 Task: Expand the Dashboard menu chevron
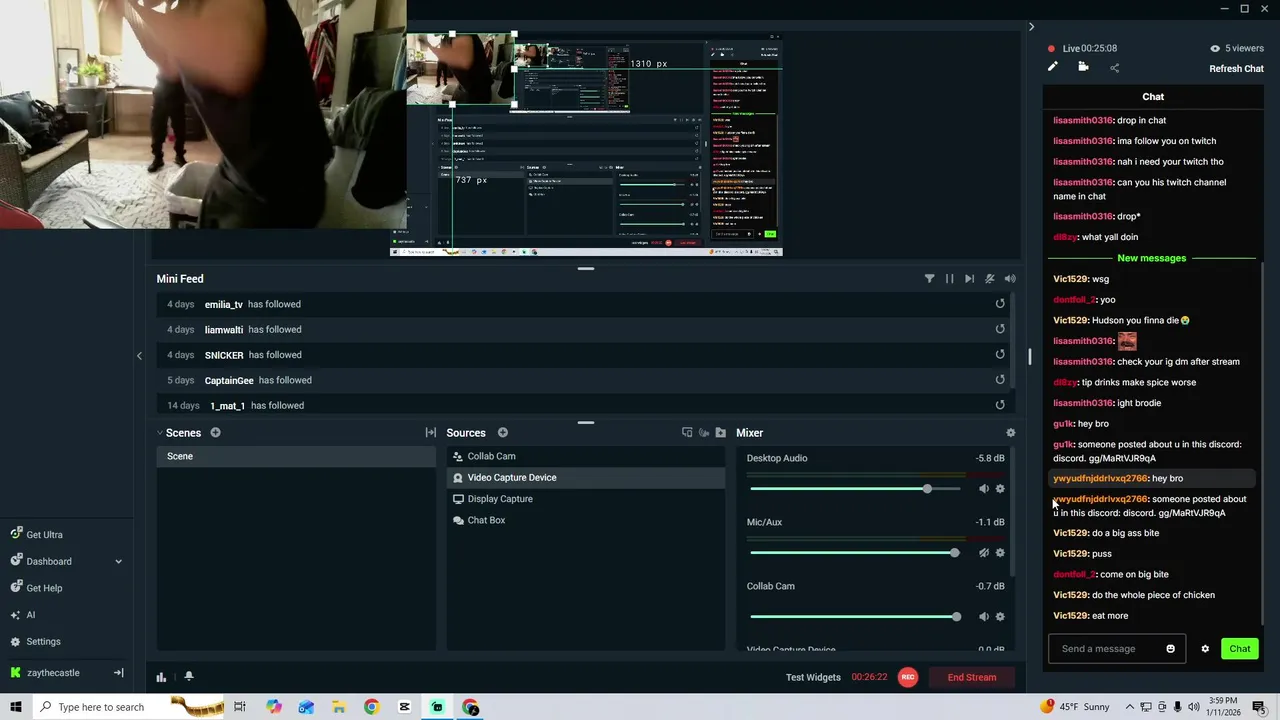click(118, 562)
